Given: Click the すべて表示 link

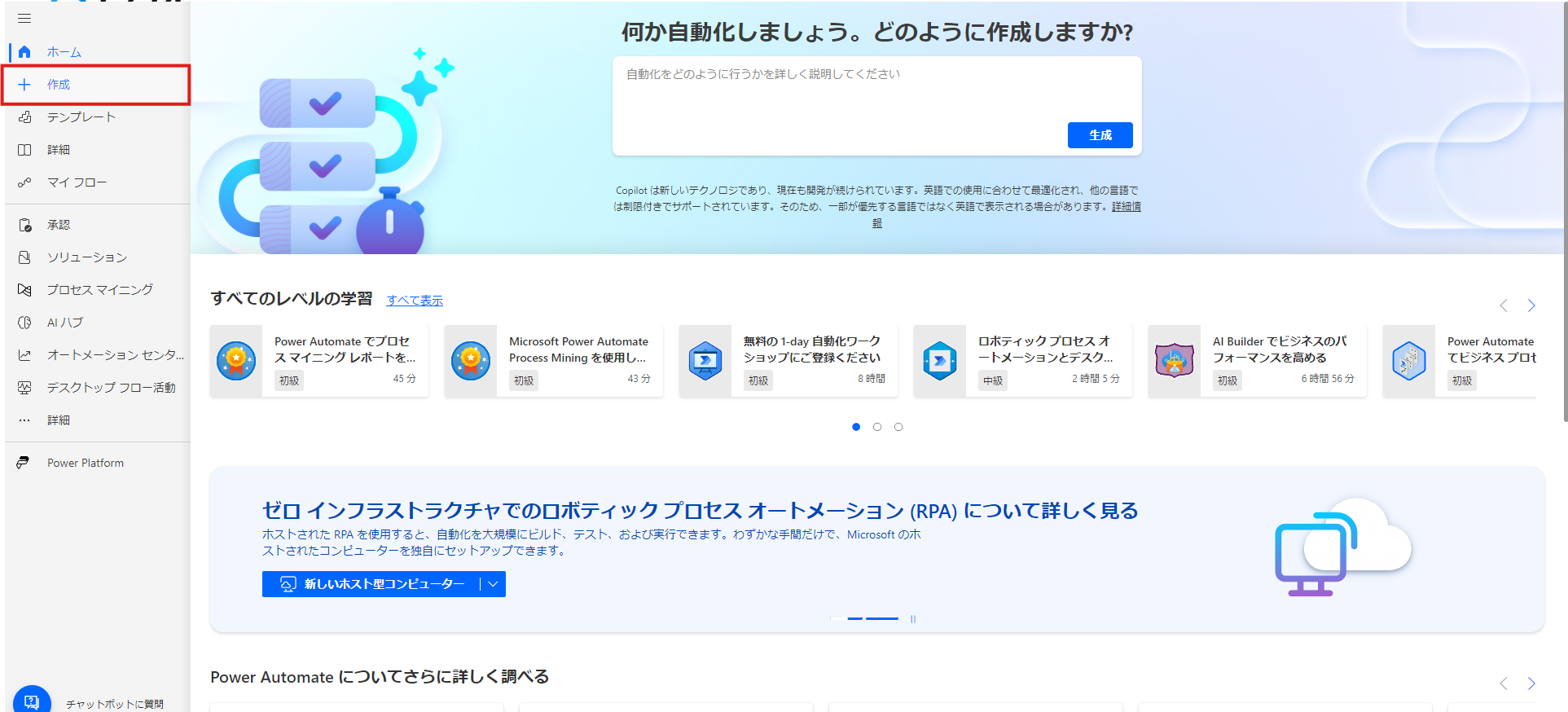Looking at the screenshot, I should tap(415, 301).
